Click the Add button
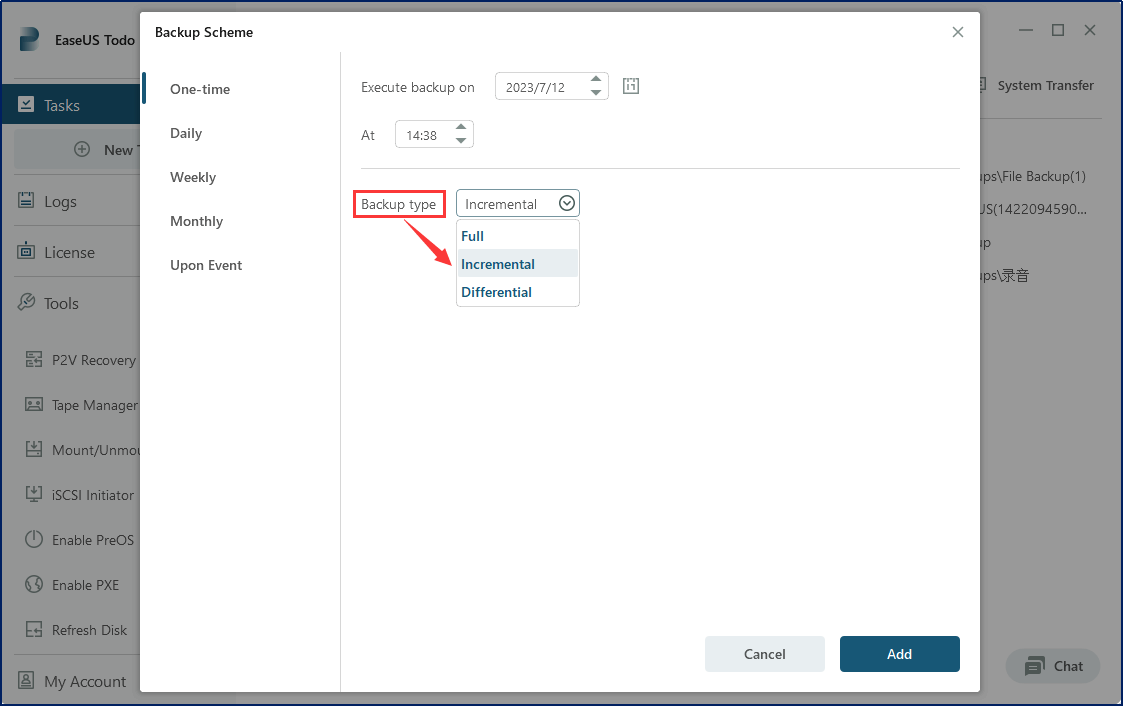The height and width of the screenshot is (706, 1123). [x=900, y=654]
